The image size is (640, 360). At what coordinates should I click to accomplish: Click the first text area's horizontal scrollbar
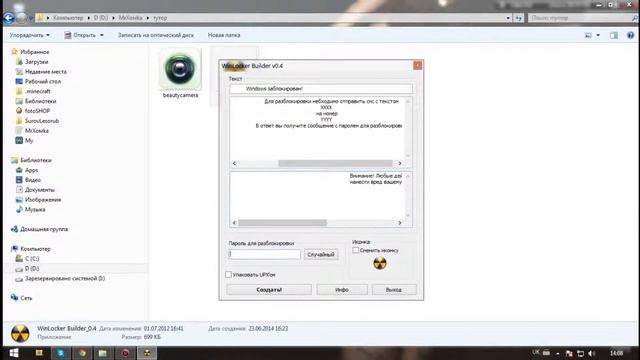(317, 163)
